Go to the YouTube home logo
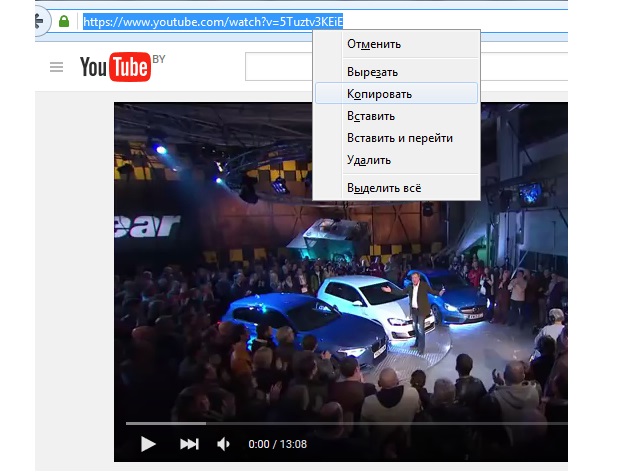The height and width of the screenshot is (472, 642). point(115,67)
